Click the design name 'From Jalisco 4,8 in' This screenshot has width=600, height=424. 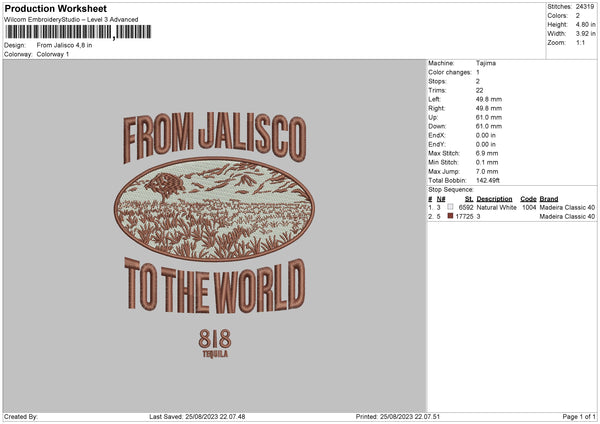click(x=64, y=45)
